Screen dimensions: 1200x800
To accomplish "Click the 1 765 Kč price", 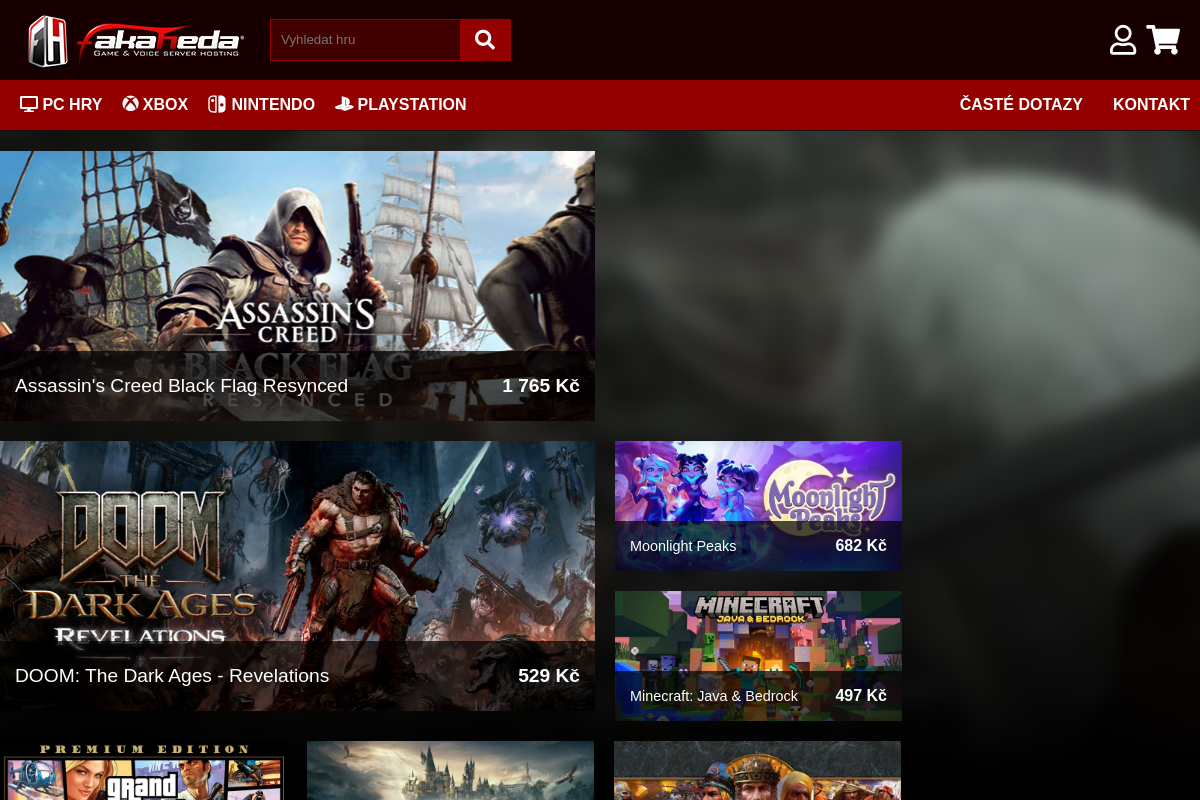I will (x=541, y=386).
